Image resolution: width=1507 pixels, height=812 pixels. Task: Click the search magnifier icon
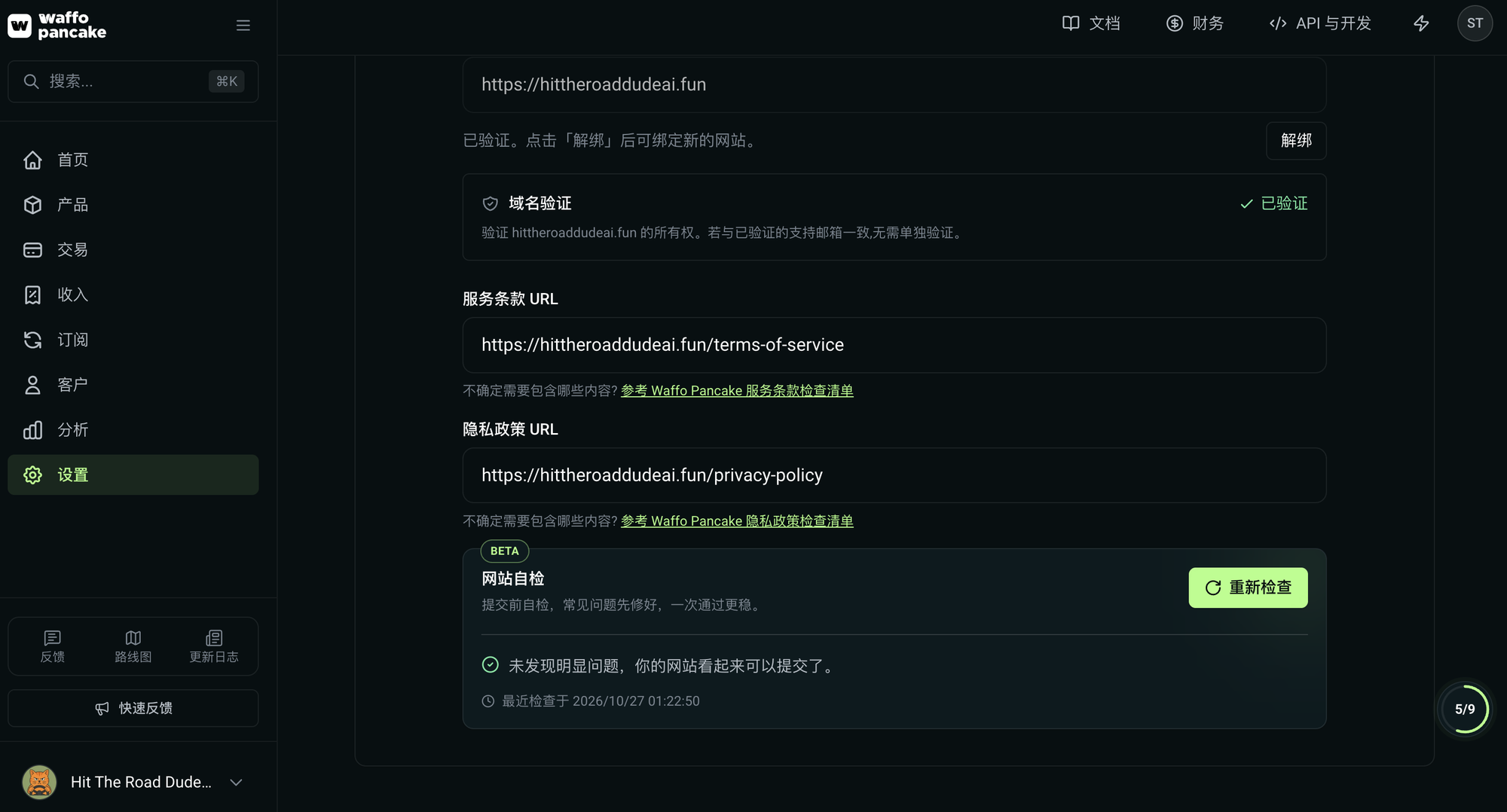31,81
